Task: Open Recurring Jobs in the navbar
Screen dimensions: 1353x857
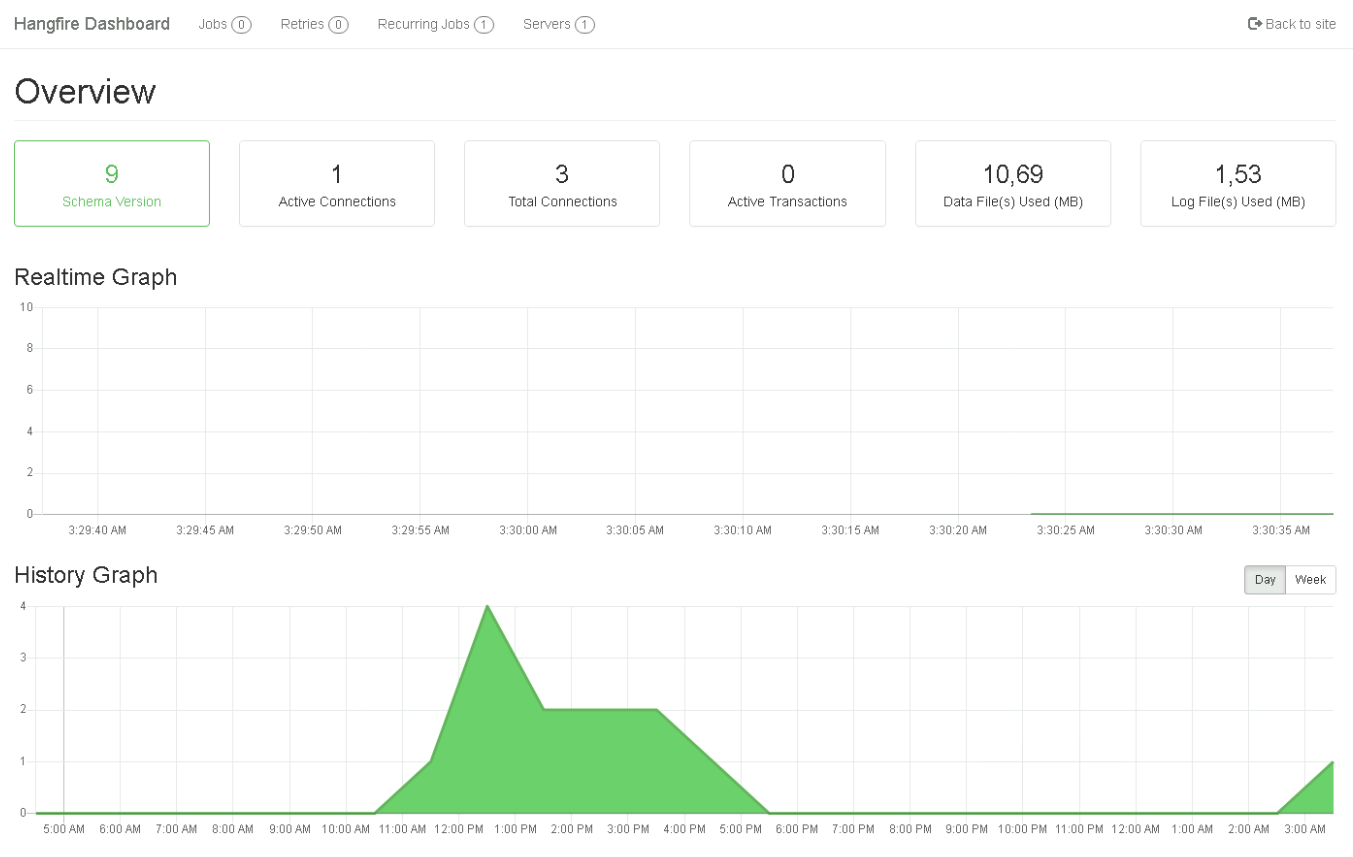Action: click(435, 24)
